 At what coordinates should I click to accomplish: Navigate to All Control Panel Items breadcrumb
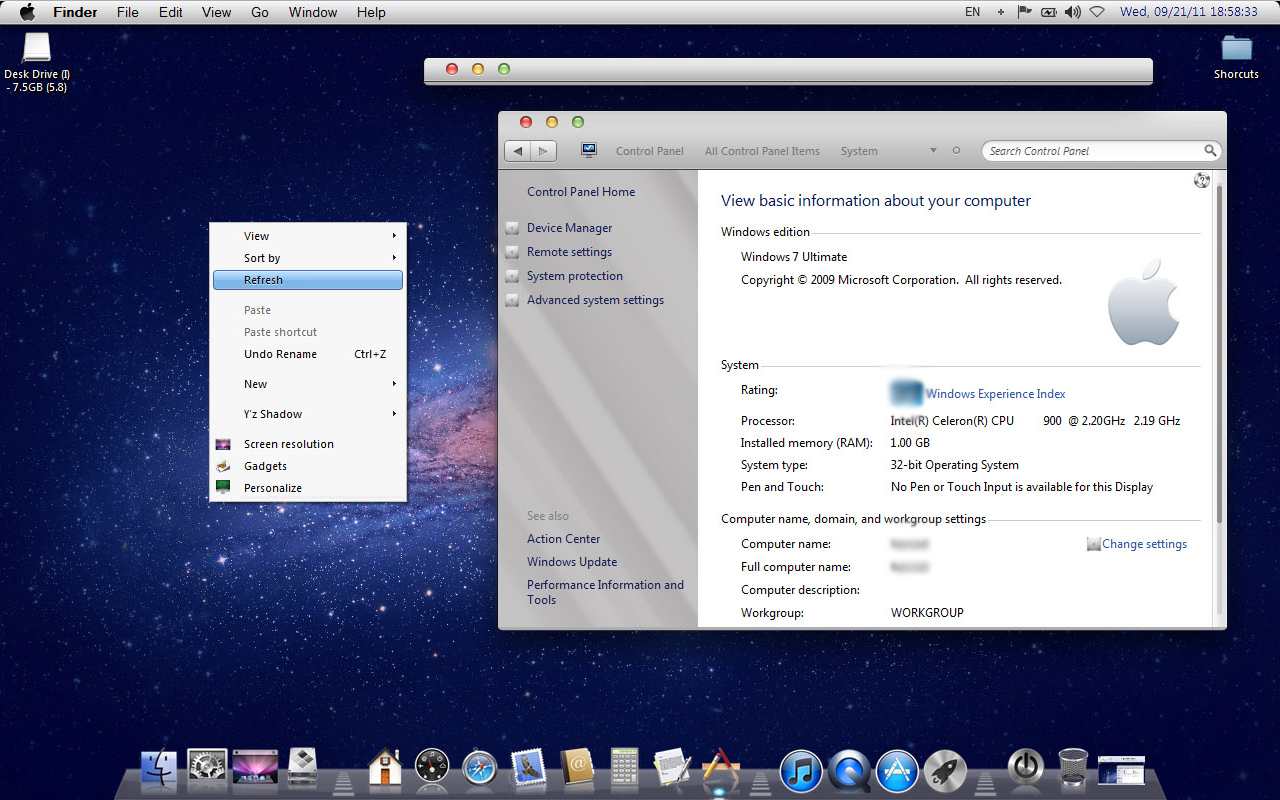tap(762, 151)
